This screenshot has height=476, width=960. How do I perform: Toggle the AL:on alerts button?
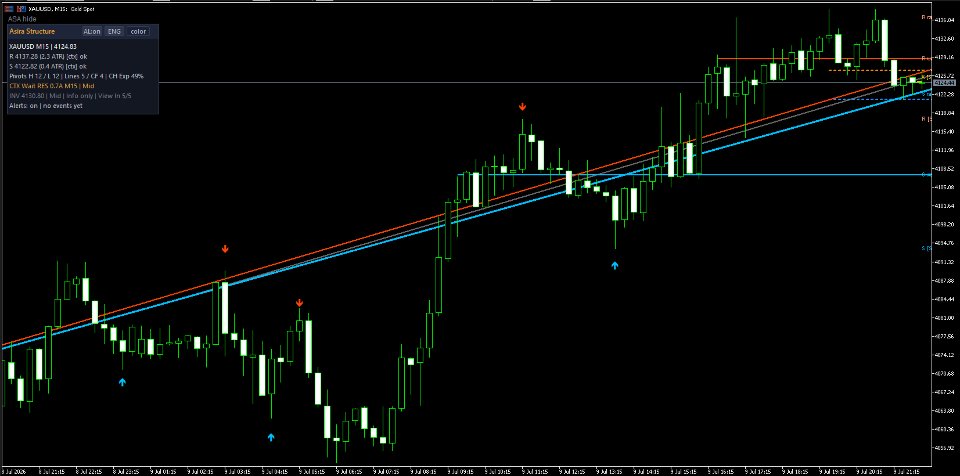(92, 31)
